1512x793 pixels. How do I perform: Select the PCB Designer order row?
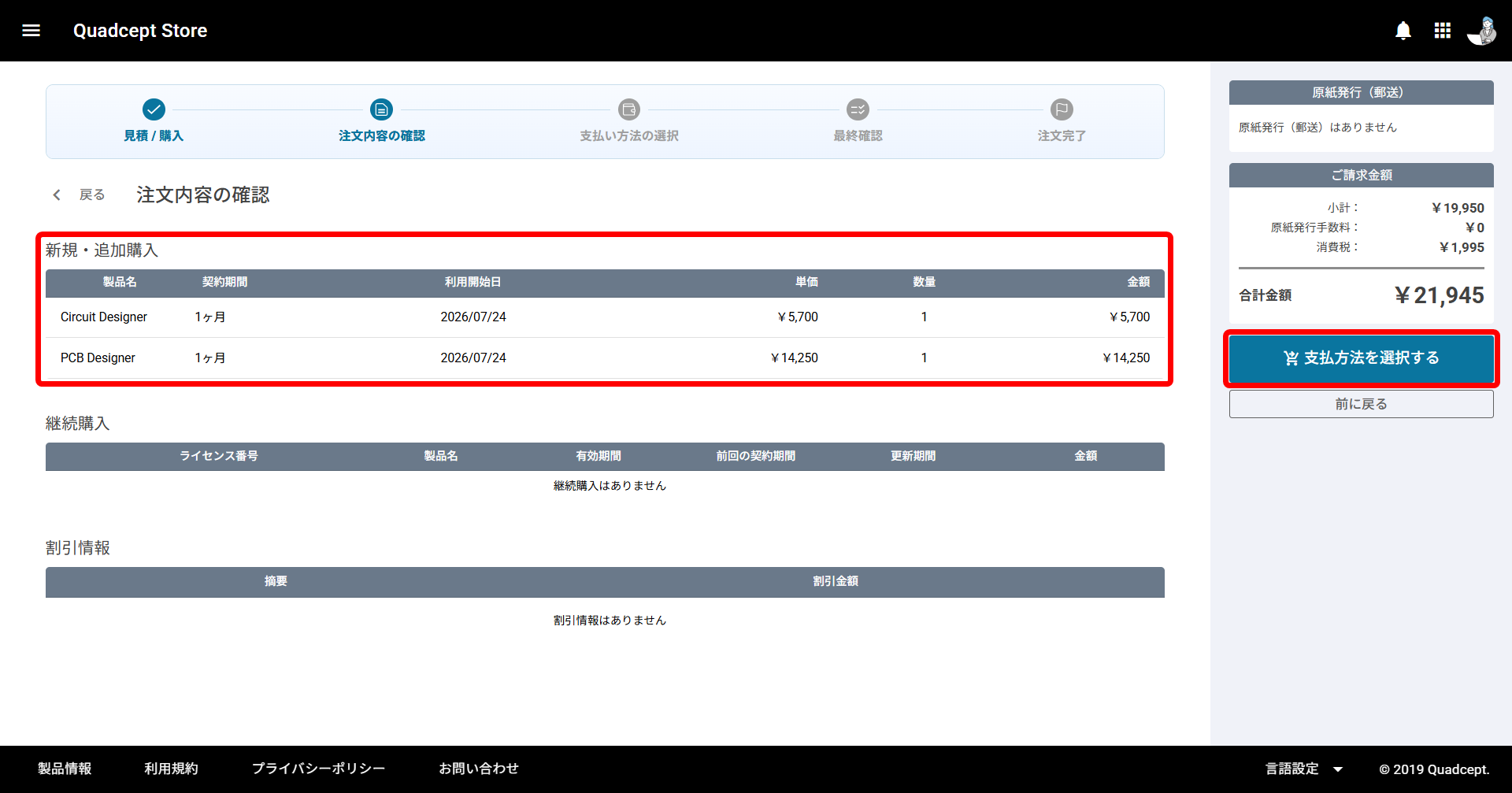pos(605,358)
